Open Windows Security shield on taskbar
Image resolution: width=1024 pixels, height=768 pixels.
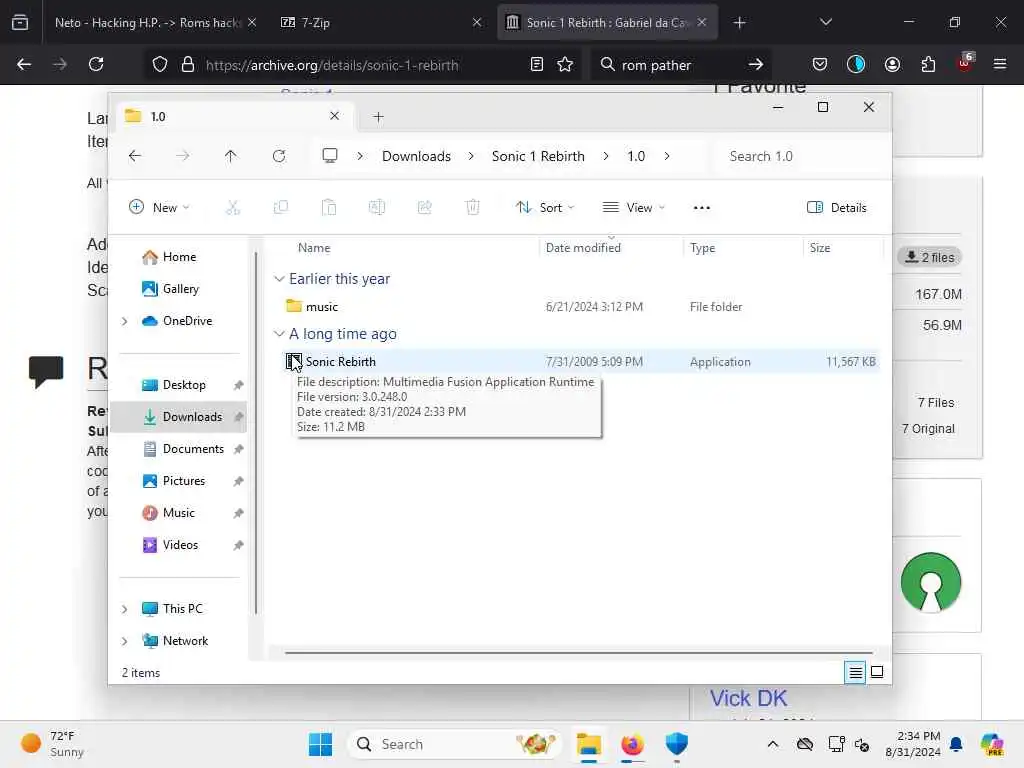point(677,744)
